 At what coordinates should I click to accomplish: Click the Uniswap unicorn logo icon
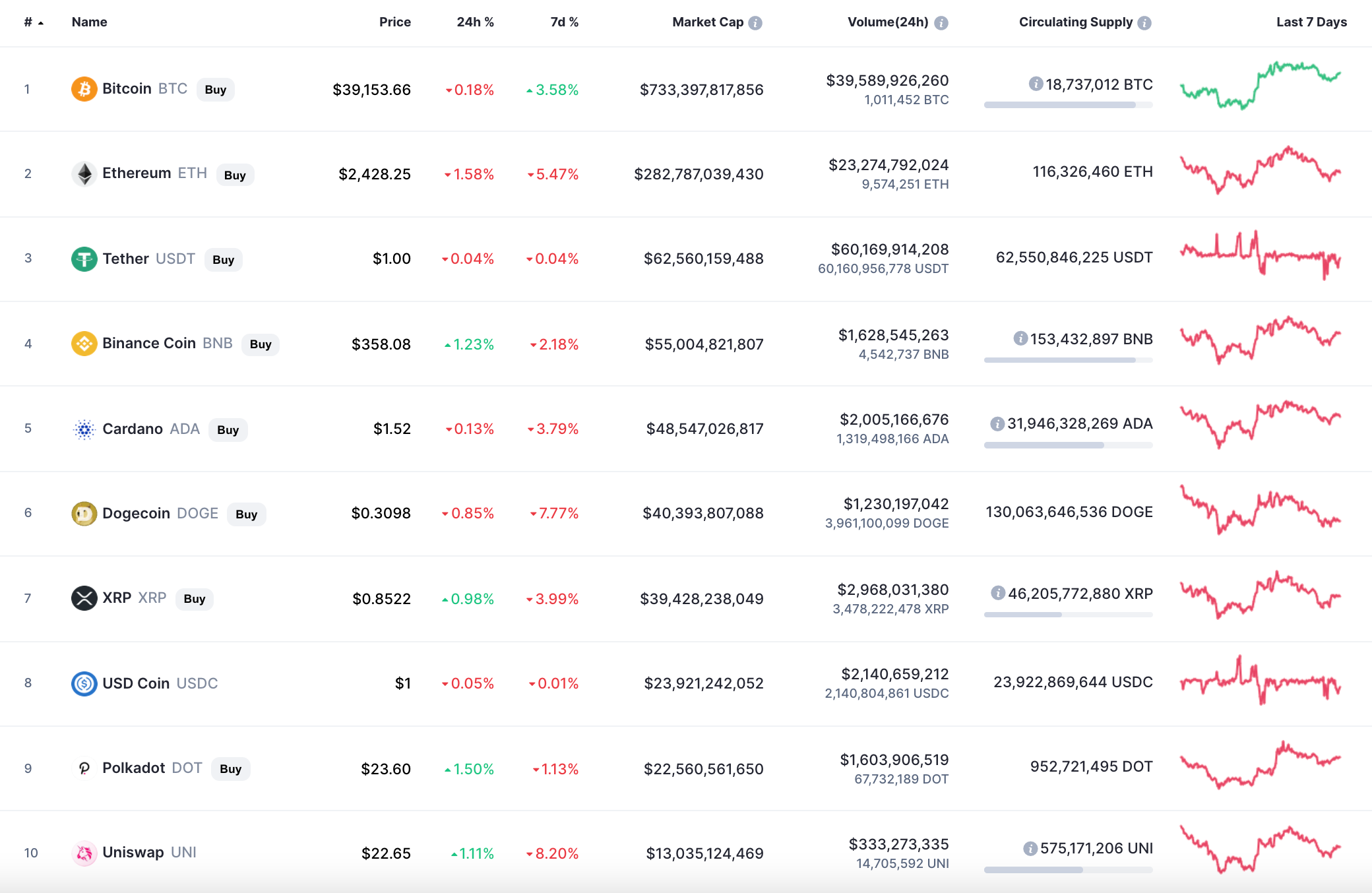(84, 853)
